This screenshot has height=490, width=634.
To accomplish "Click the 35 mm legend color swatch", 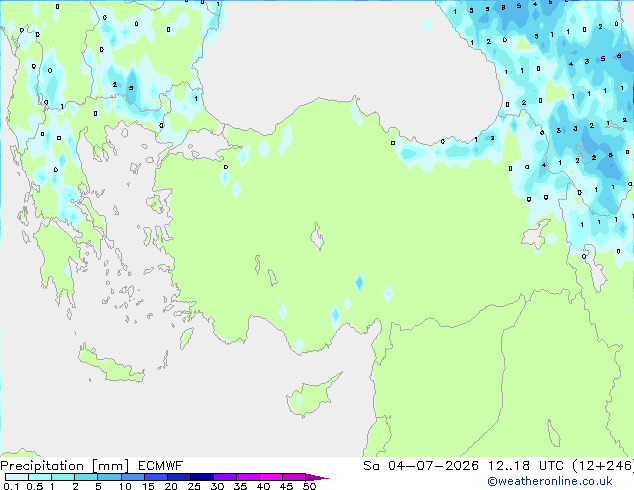I will tap(247, 477).
